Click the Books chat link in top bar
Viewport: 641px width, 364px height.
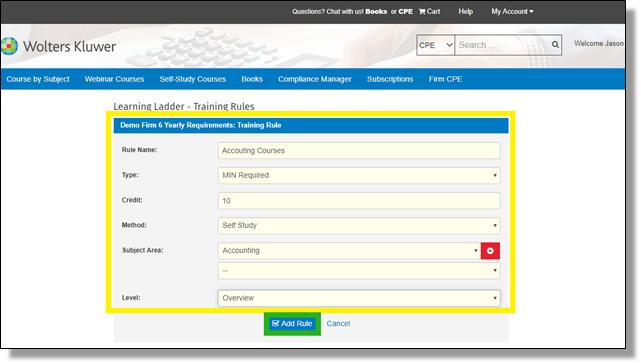(x=376, y=11)
